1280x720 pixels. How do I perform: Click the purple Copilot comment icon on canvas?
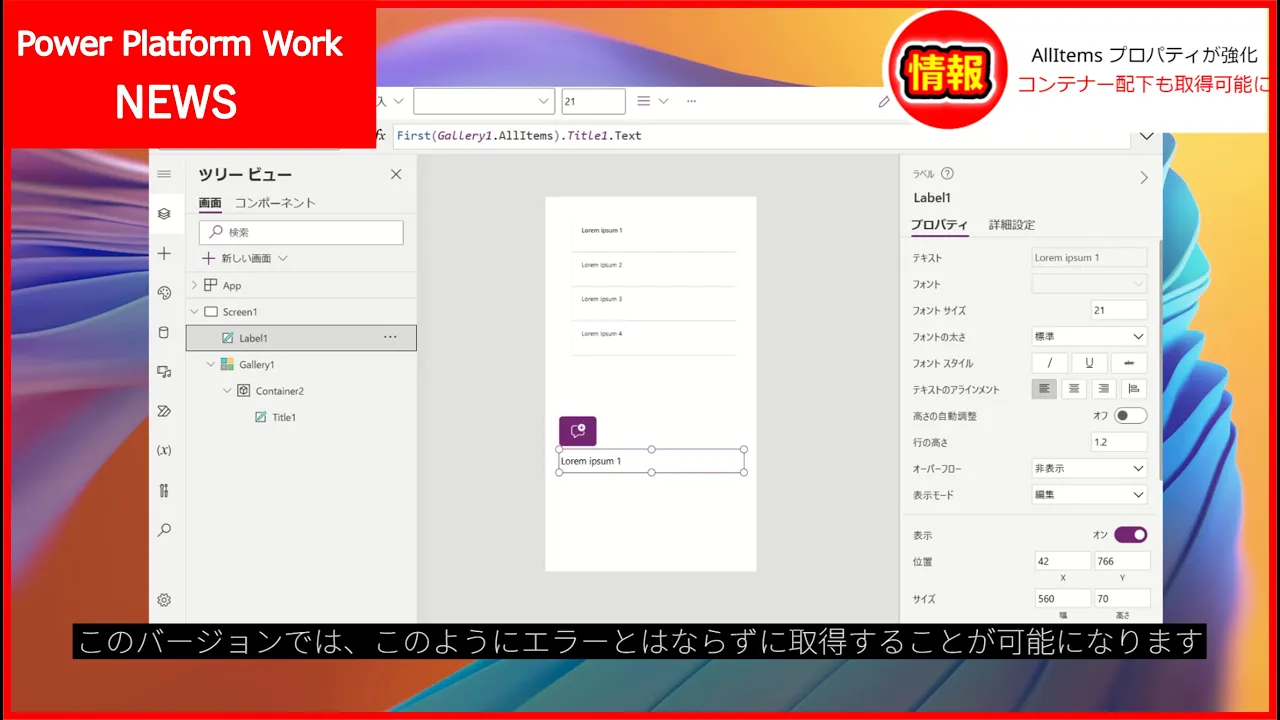click(x=577, y=431)
